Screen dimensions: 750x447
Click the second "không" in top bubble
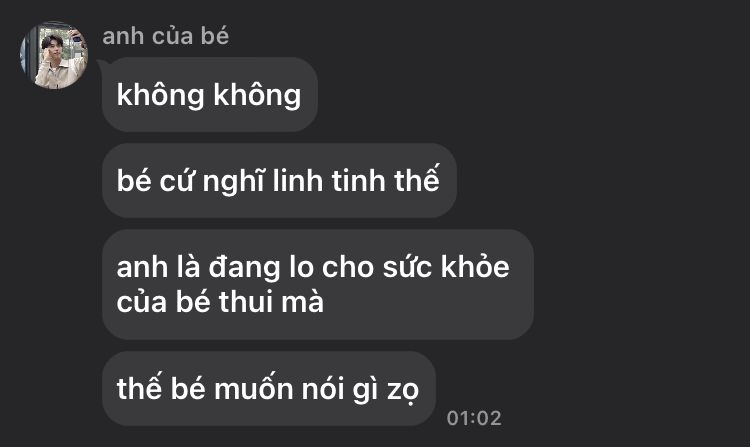[x=257, y=96]
